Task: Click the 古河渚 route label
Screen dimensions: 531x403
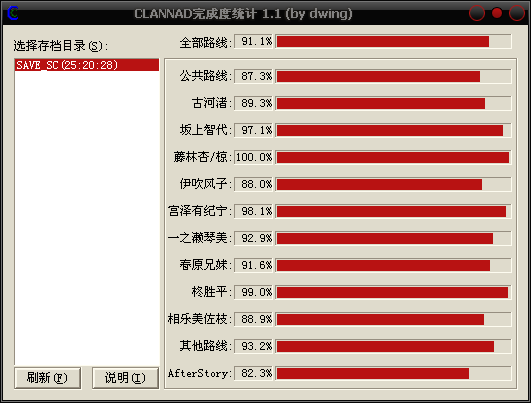Action: coord(212,103)
